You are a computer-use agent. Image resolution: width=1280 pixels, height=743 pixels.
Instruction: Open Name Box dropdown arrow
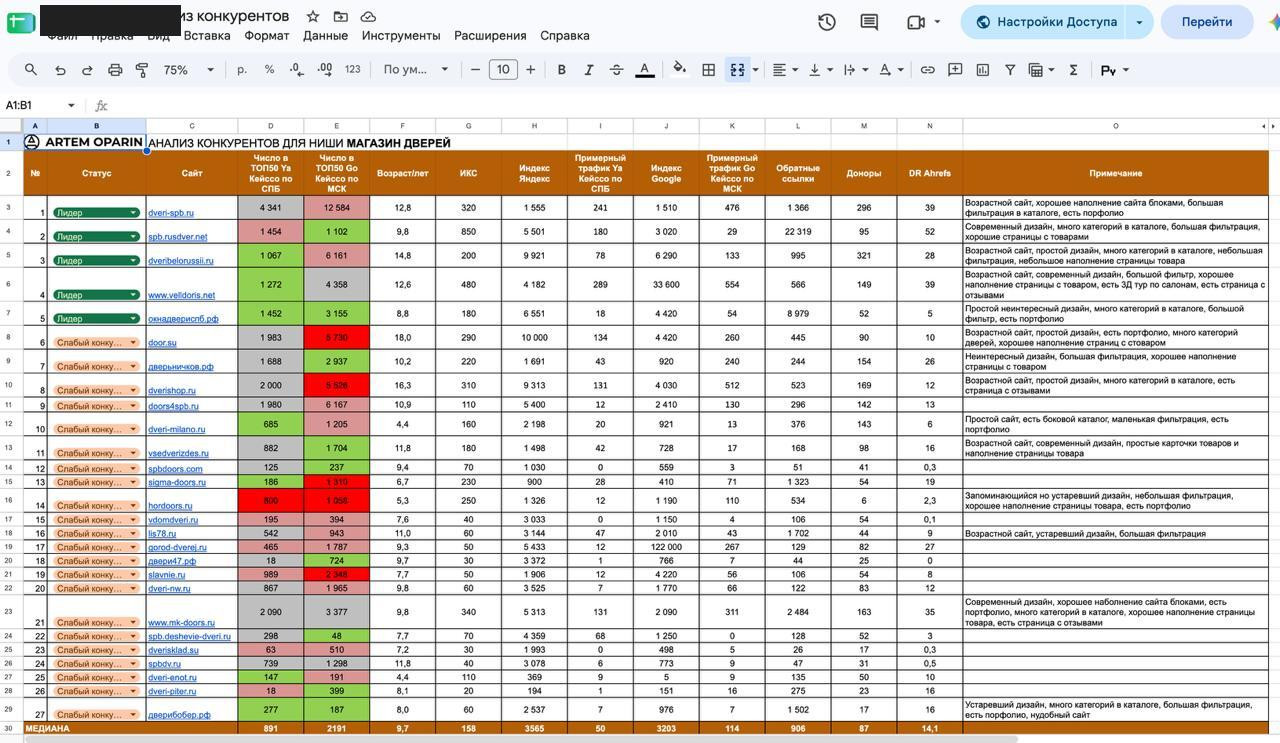click(71, 105)
